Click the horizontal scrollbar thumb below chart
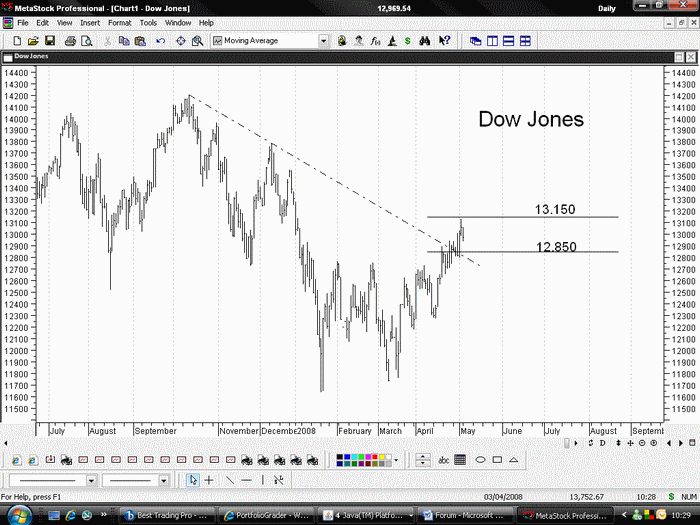The height and width of the screenshot is (525, 700). [567, 443]
